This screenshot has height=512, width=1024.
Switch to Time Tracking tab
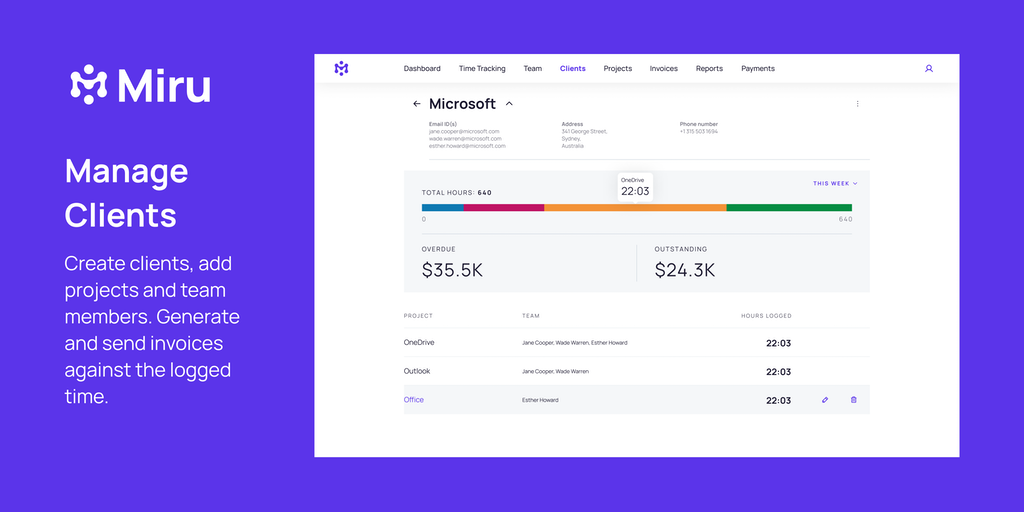482,69
